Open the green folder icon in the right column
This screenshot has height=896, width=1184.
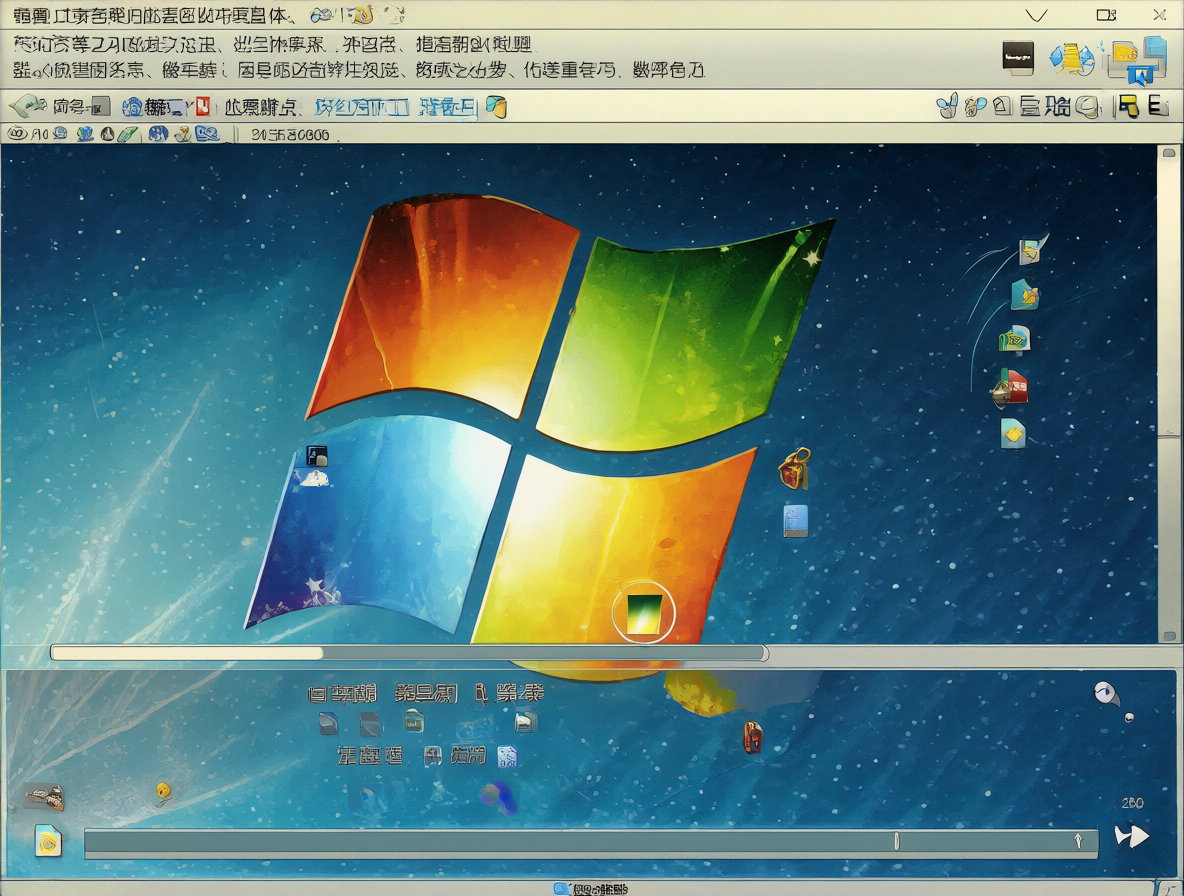coord(1015,339)
